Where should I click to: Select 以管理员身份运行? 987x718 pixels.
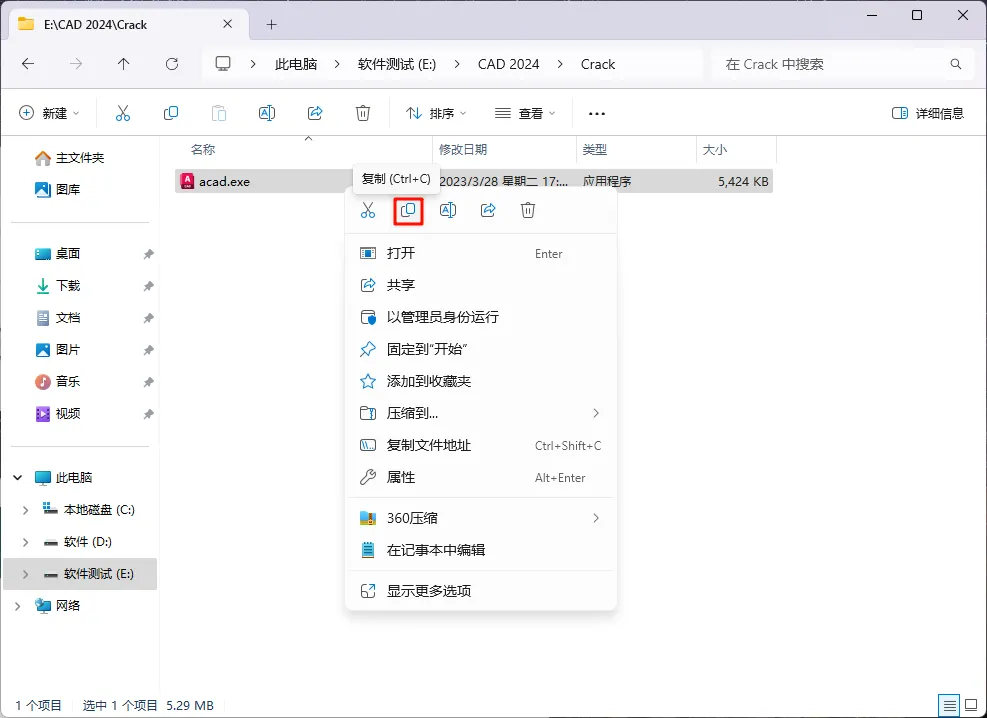(x=481, y=317)
